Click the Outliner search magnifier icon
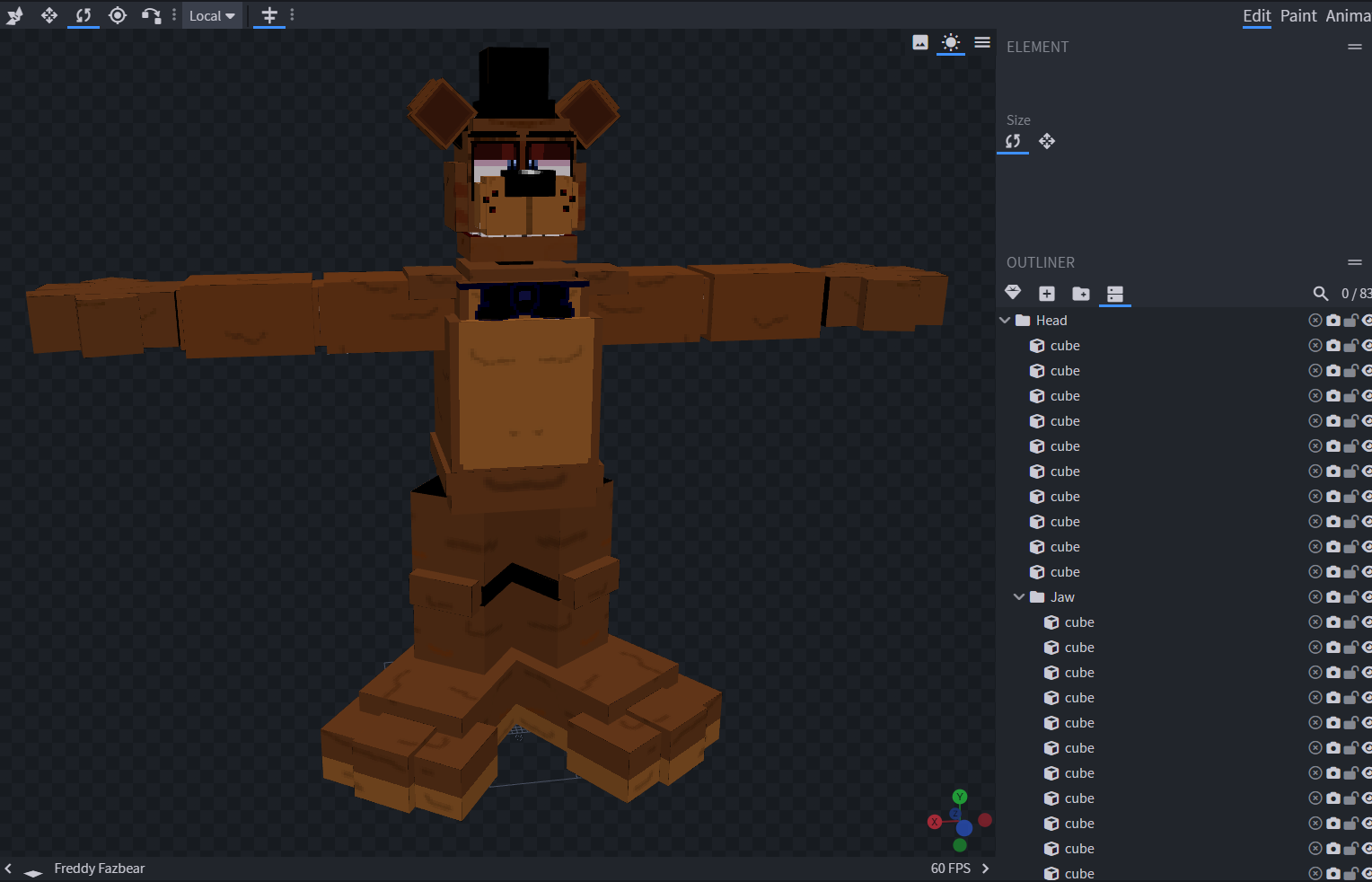The height and width of the screenshot is (882, 1372). 1320,293
